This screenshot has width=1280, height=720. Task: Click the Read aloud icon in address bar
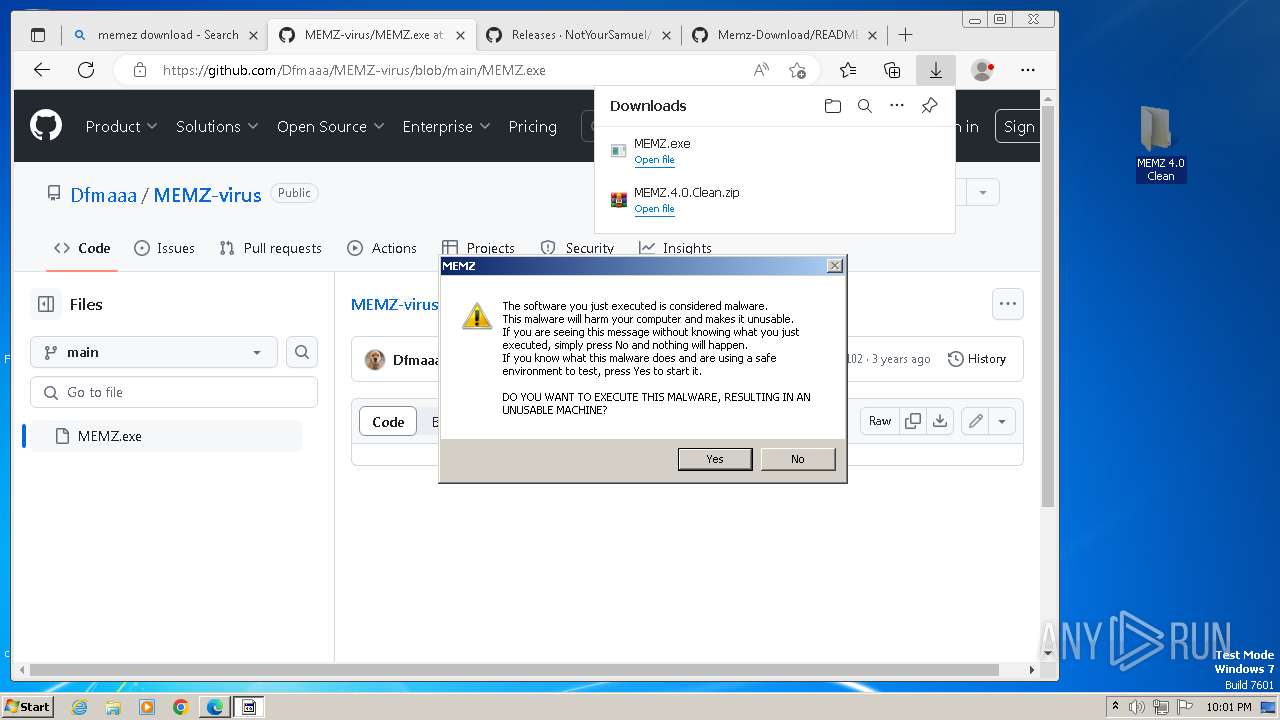(762, 70)
